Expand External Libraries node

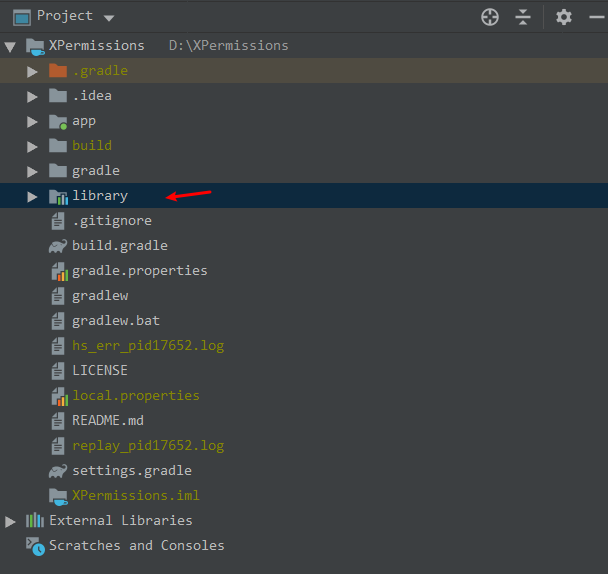[x=10, y=522]
